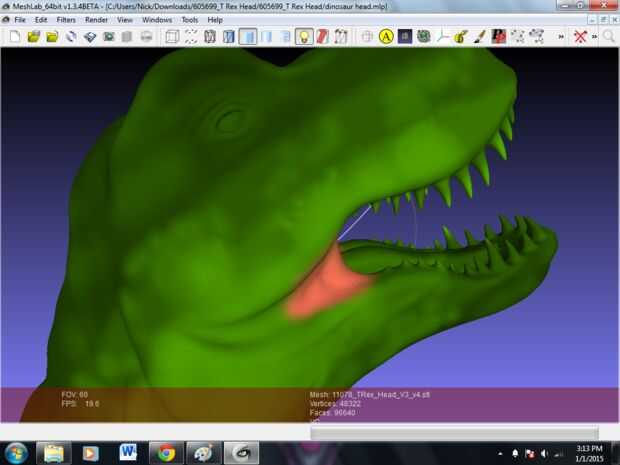Select the axis manipulator tool icon
The height and width of the screenshot is (465, 620).
pos(442,37)
